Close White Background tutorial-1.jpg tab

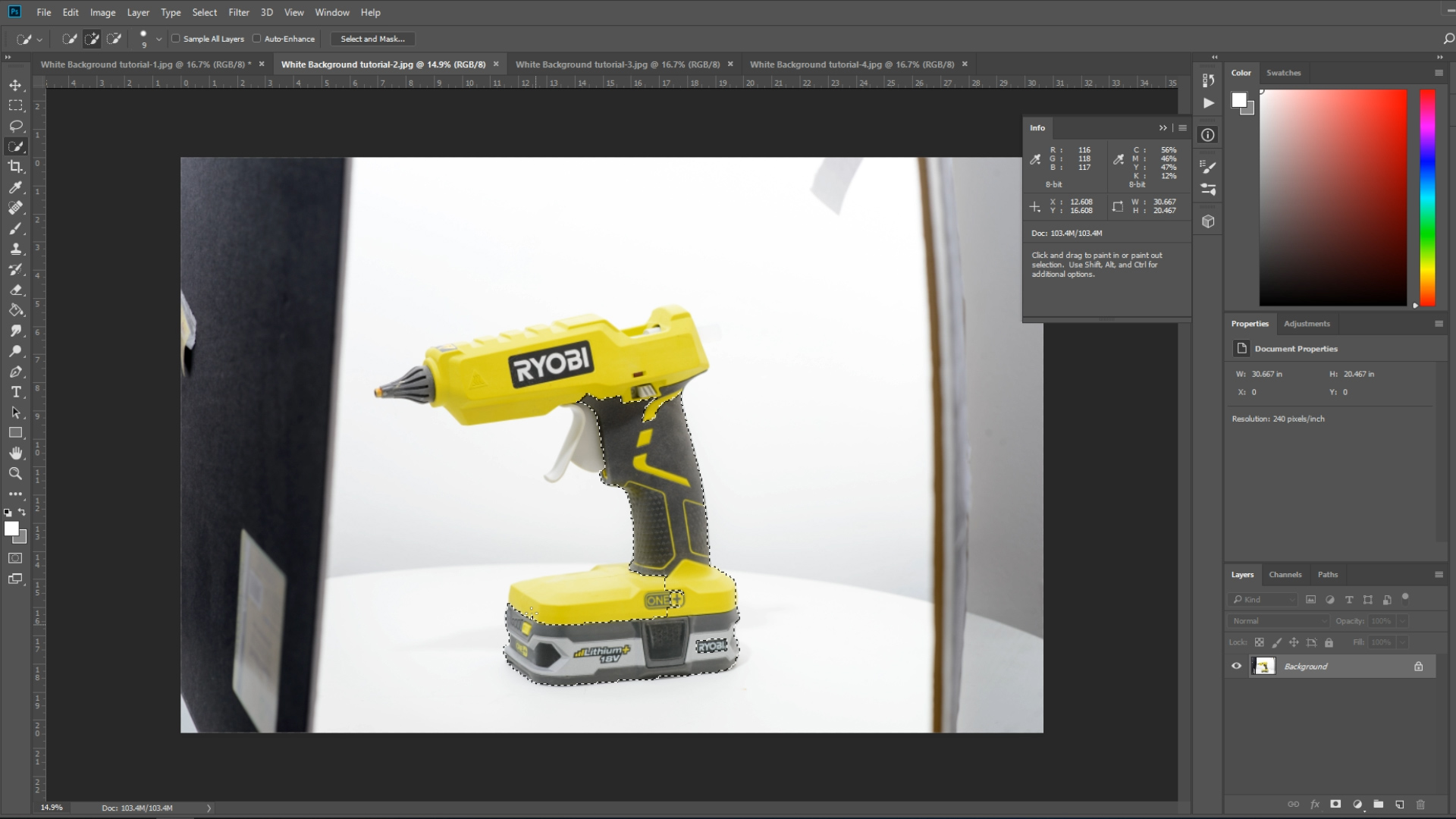click(262, 64)
